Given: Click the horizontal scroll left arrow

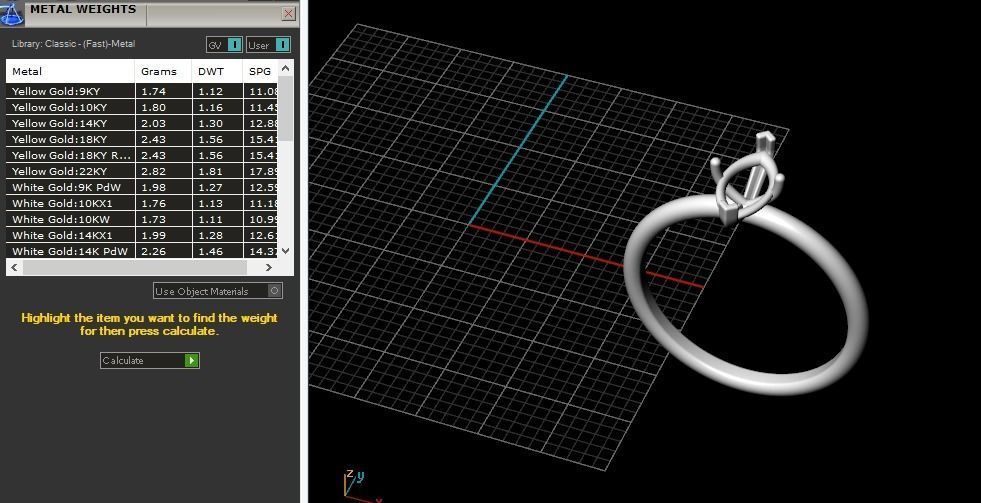Looking at the screenshot, I should click(x=14, y=267).
